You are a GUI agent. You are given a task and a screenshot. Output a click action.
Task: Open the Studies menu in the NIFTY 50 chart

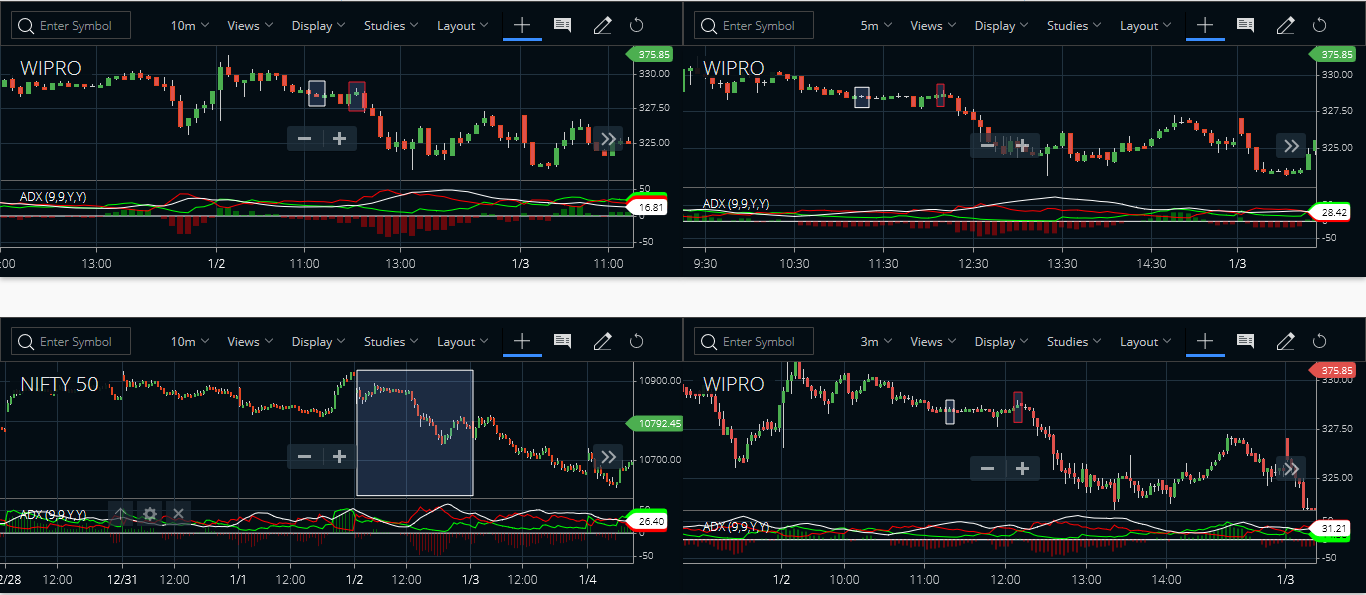[x=391, y=341]
